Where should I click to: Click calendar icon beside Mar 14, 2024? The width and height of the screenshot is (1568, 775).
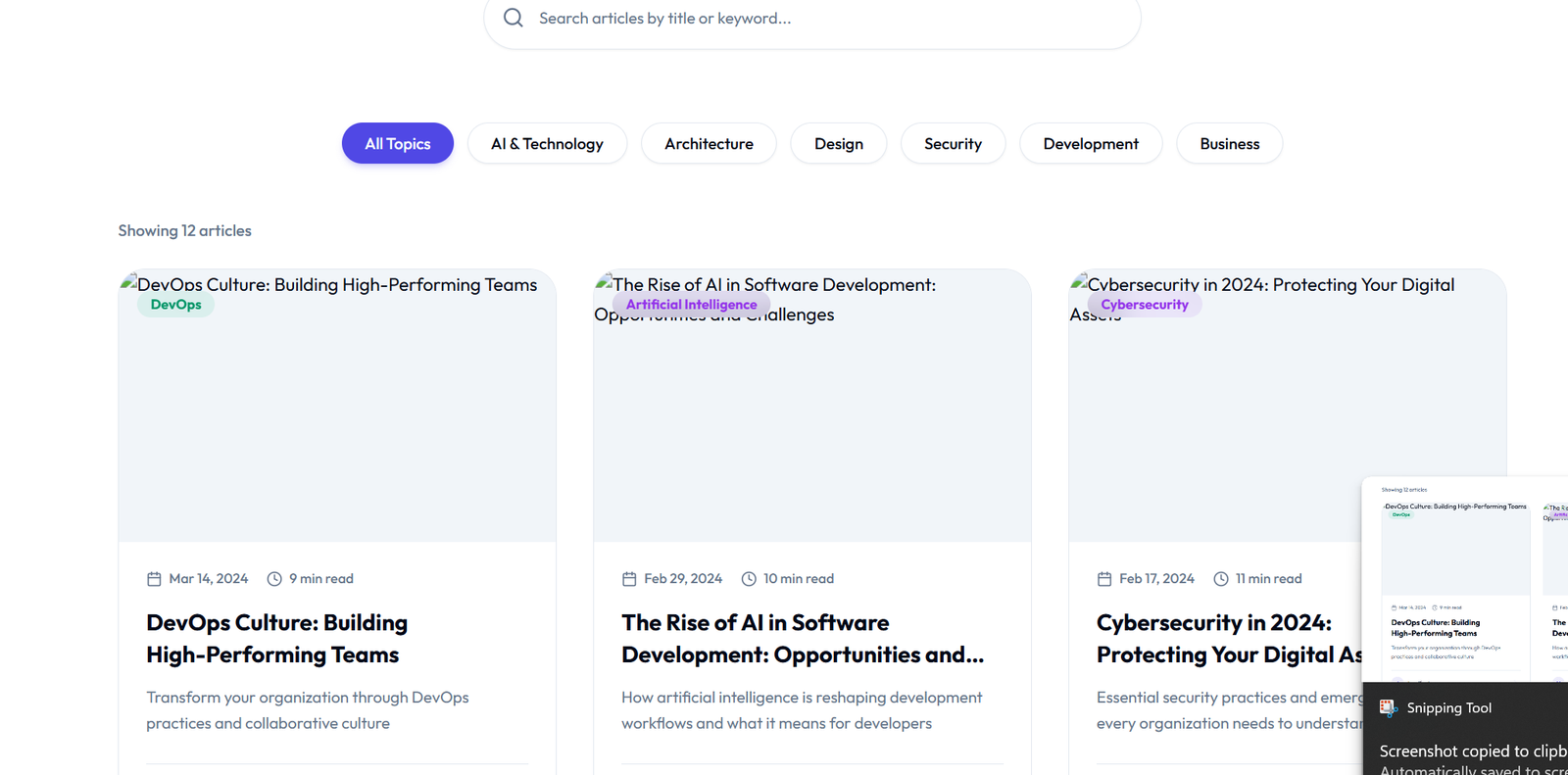(x=154, y=579)
